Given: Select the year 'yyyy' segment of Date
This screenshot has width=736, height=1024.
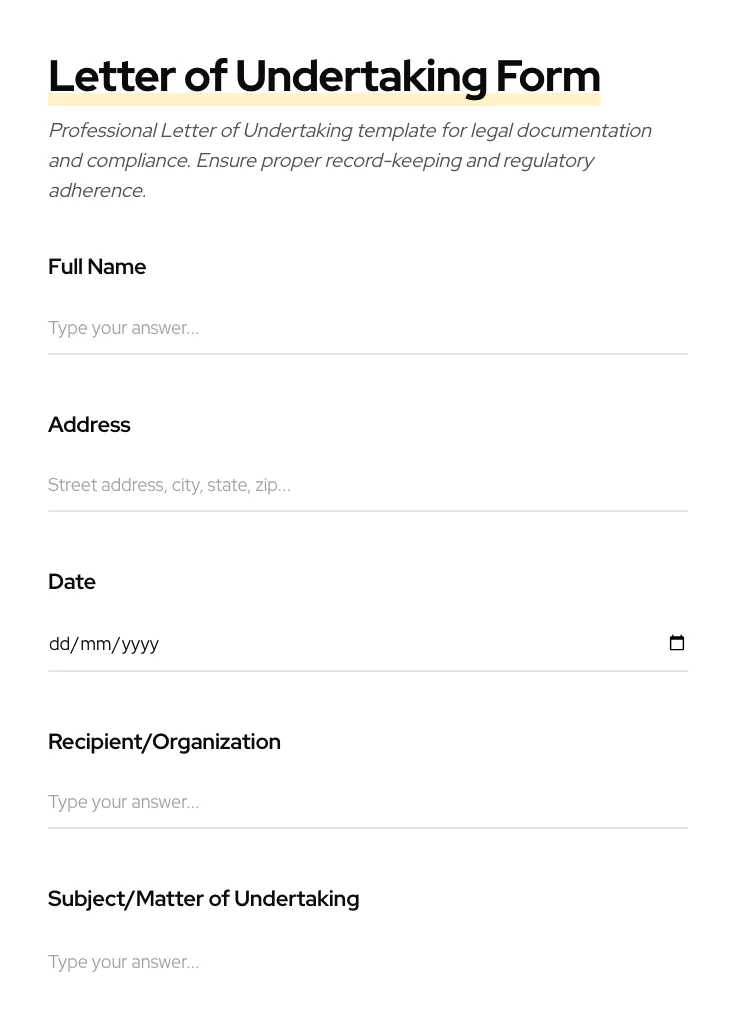Looking at the screenshot, I should click(x=140, y=644).
